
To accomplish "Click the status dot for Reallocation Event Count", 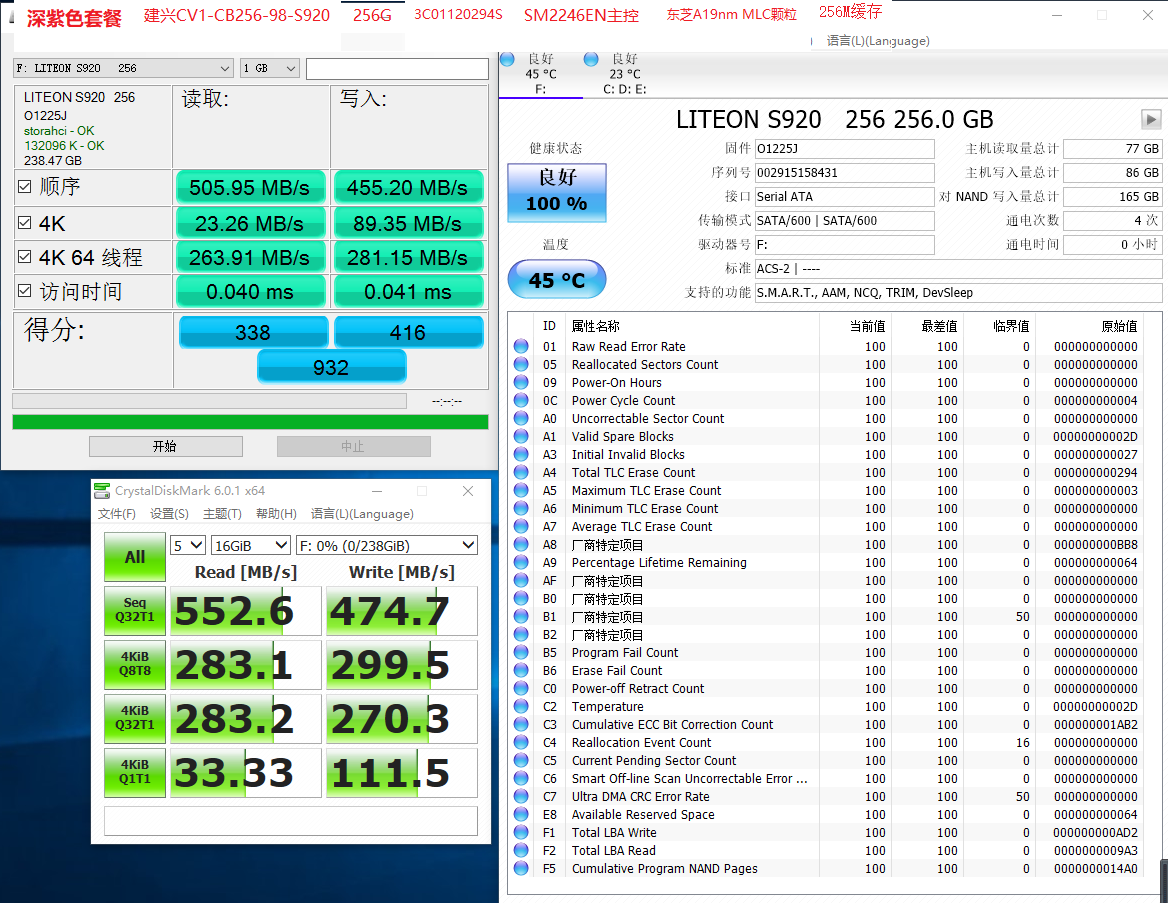I will 521,743.
